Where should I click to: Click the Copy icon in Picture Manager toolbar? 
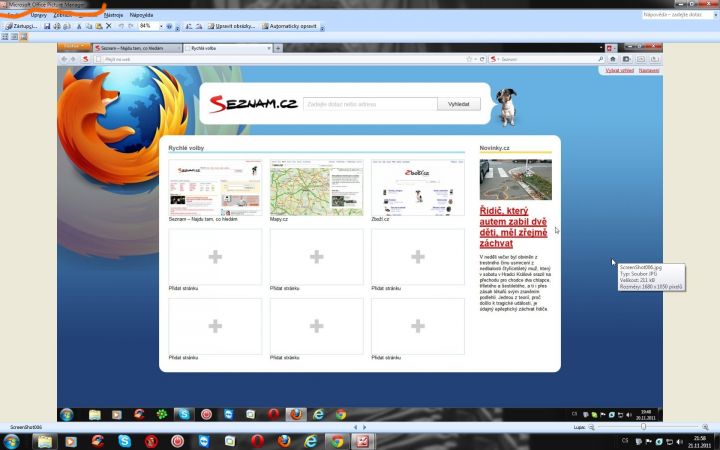coord(89,26)
